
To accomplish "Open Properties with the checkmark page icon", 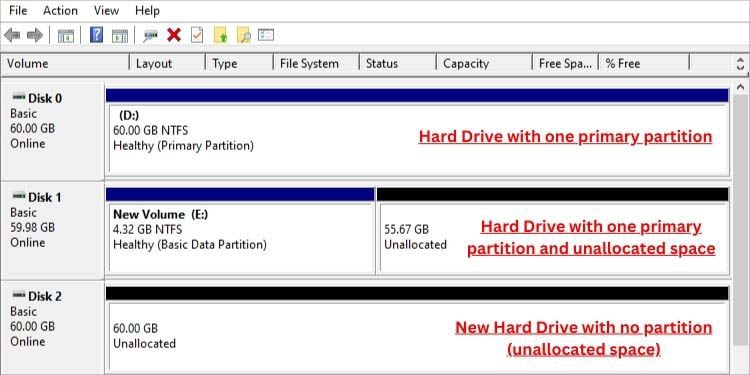I will (197, 35).
